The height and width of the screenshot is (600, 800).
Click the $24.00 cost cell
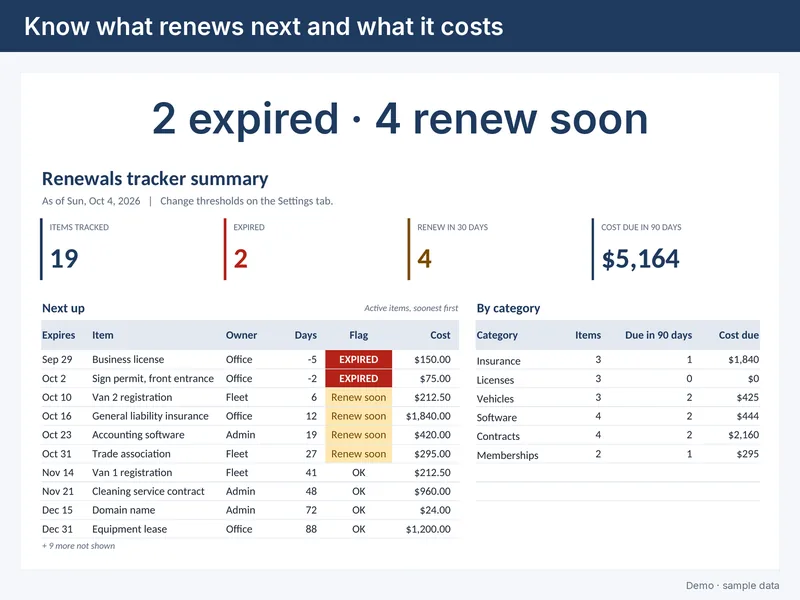[x=435, y=510]
